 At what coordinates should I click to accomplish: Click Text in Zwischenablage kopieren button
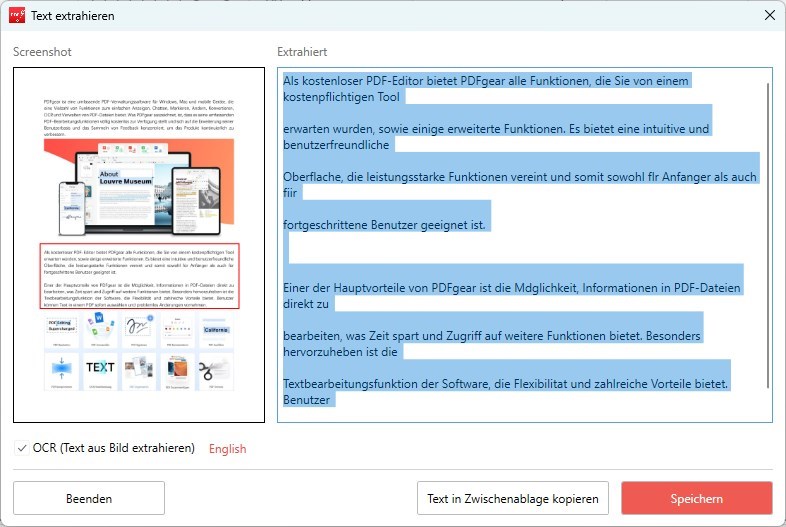pyautogui.click(x=513, y=498)
